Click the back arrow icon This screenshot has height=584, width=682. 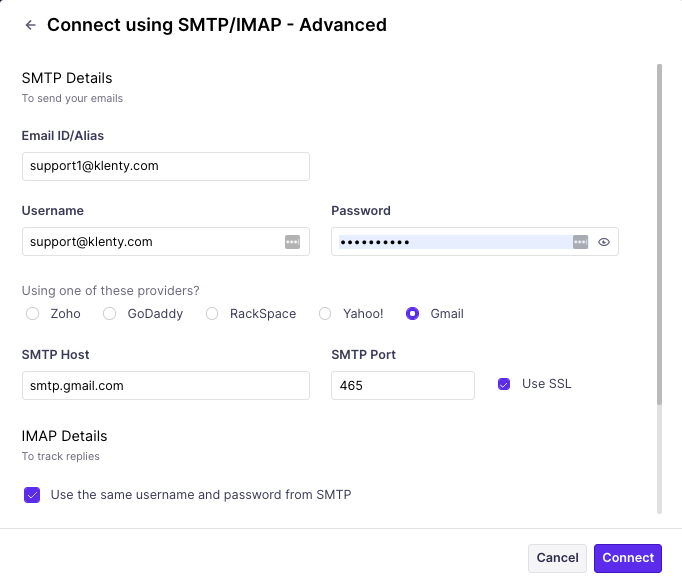pos(30,25)
